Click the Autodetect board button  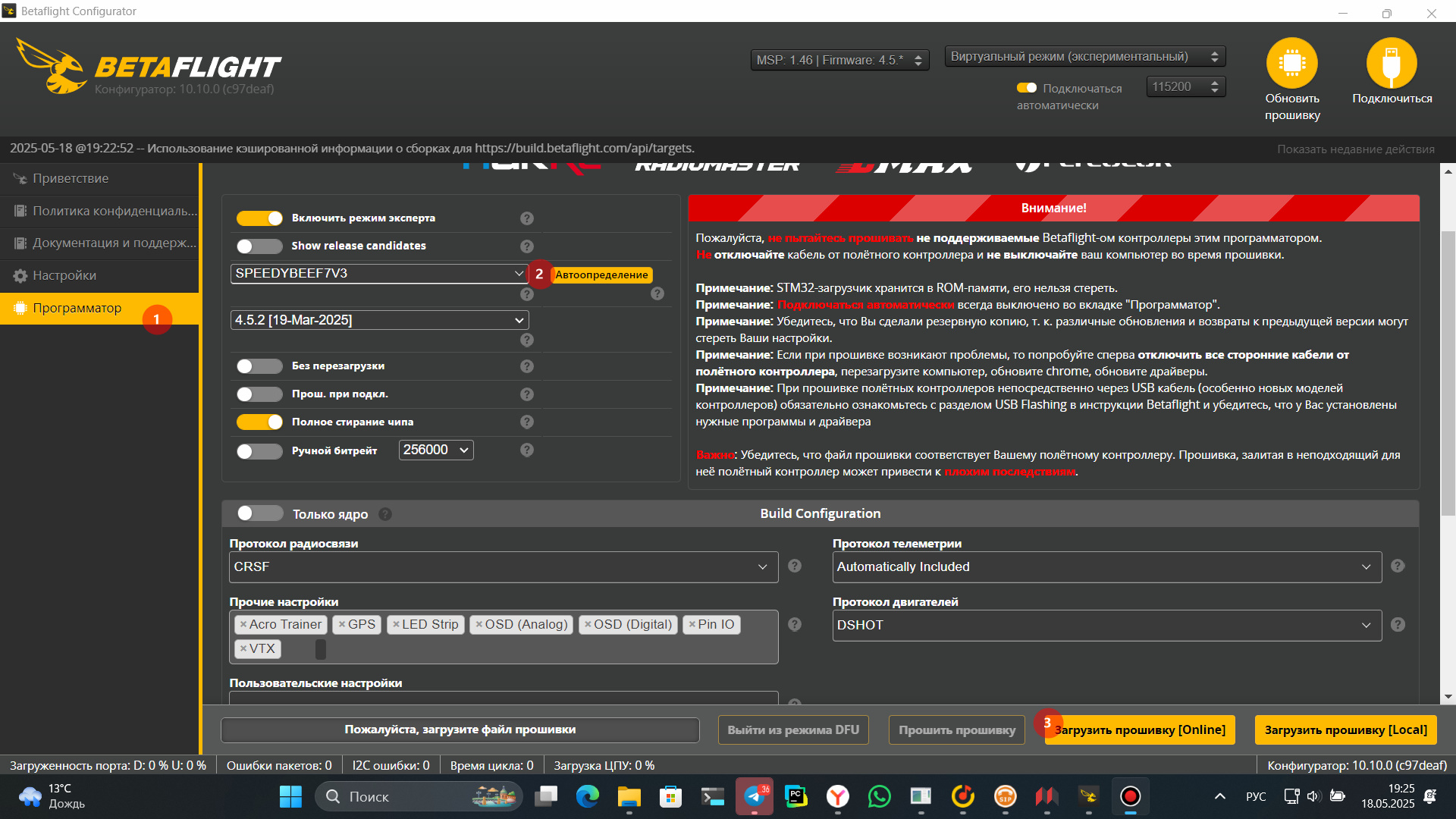[x=601, y=275]
